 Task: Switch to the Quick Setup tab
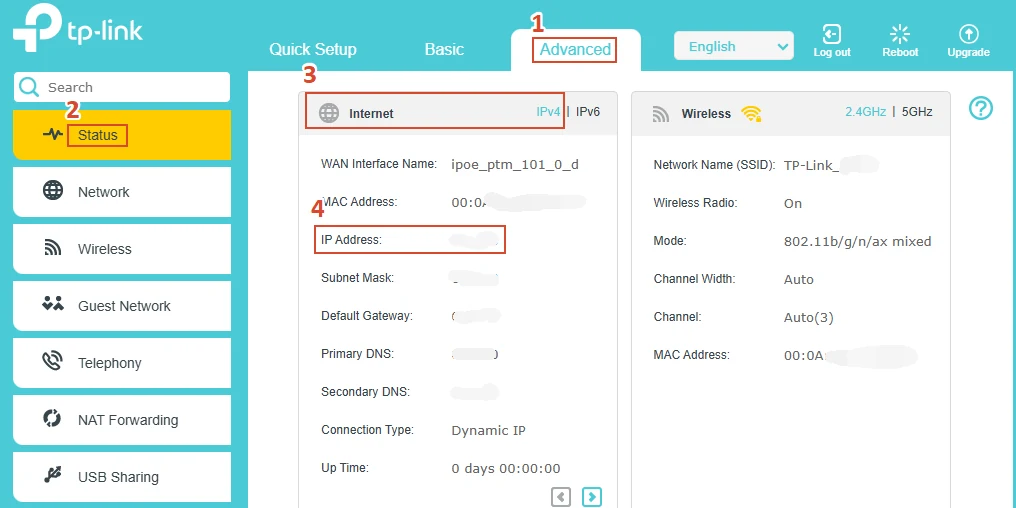313,49
